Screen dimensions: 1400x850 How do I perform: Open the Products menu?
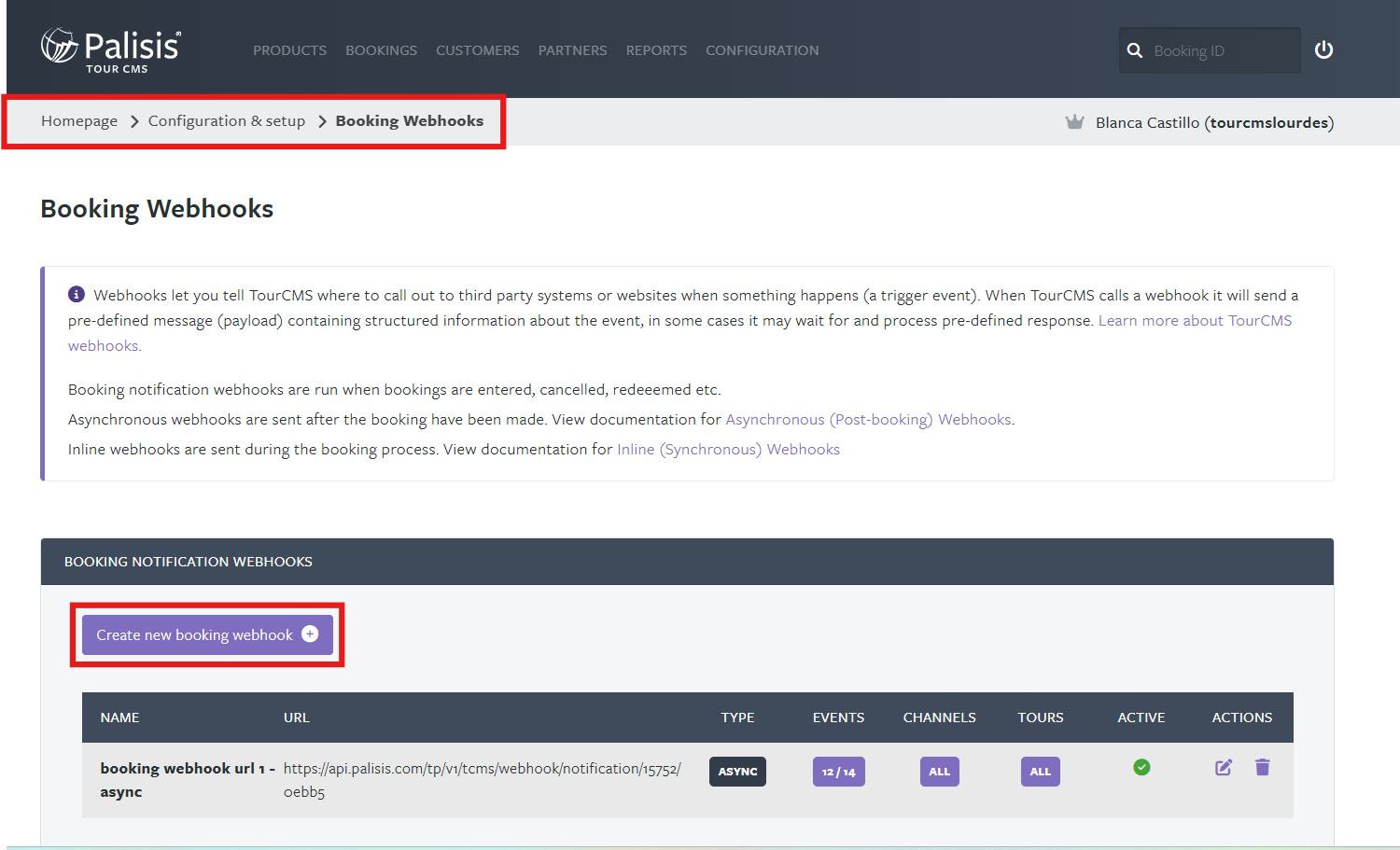pos(289,50)
